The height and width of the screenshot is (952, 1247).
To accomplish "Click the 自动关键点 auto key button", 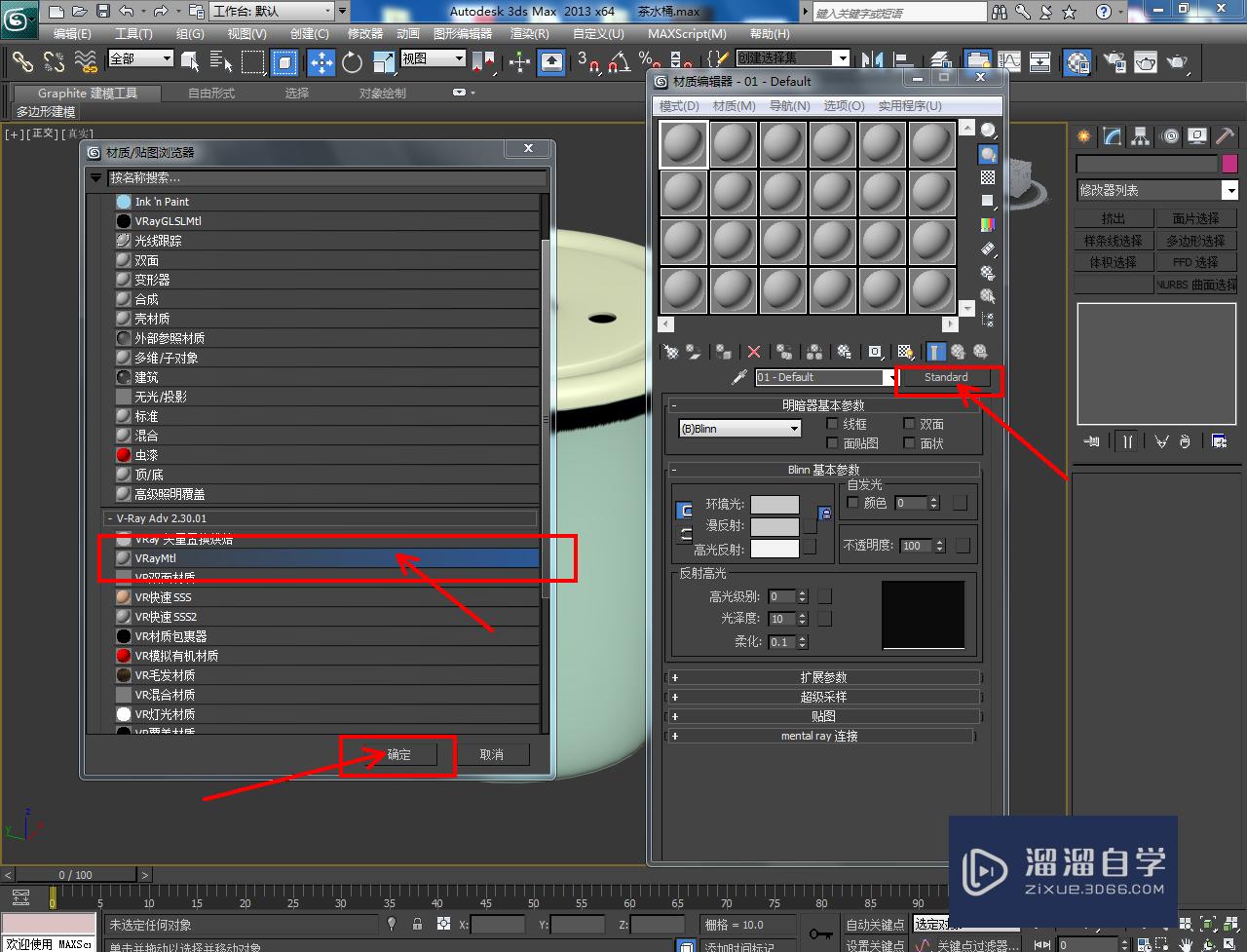I will point(876,925).
